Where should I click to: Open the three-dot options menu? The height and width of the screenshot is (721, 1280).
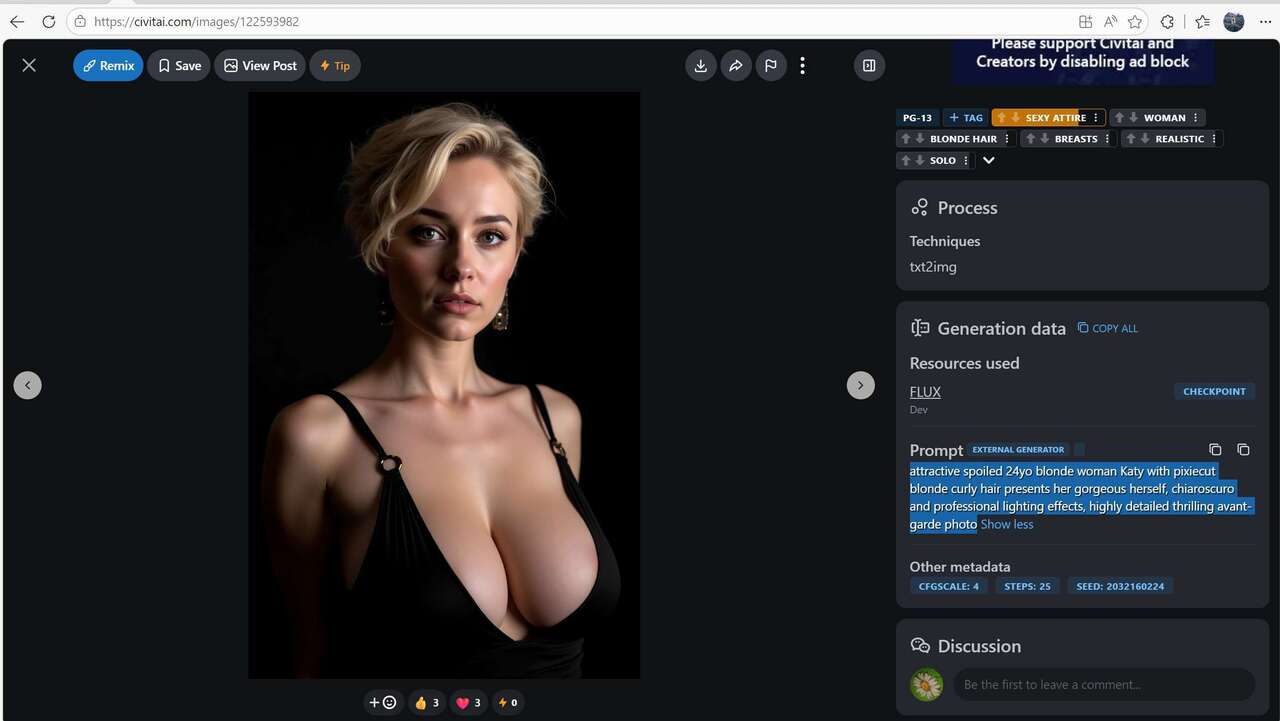click(x=803, y=65)
